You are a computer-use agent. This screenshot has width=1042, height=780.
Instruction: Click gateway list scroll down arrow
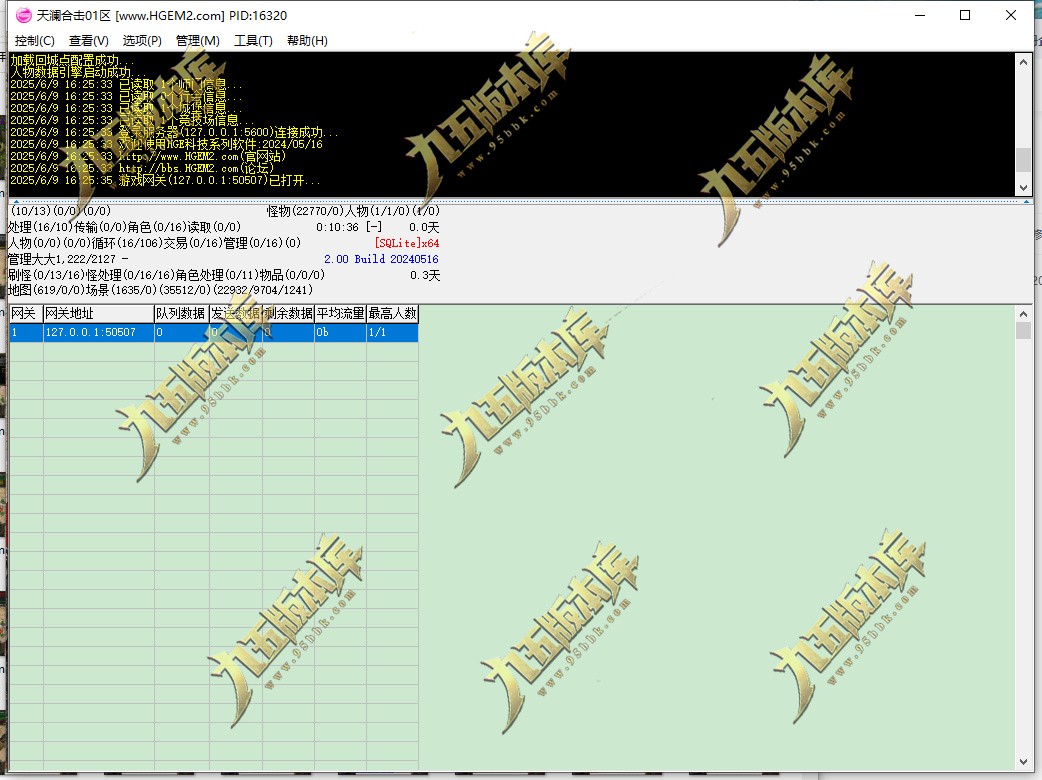1023,762
